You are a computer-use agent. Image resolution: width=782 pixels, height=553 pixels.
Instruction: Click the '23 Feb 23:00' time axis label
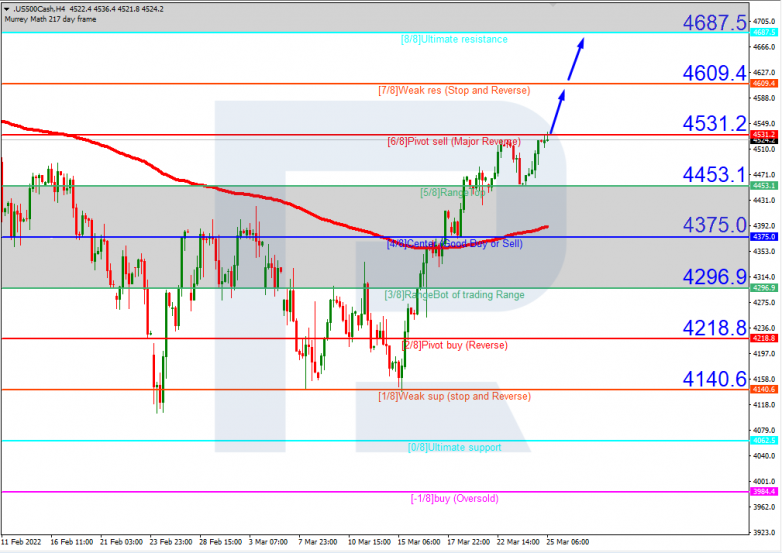pyautogui.click(x=171, y=542)
